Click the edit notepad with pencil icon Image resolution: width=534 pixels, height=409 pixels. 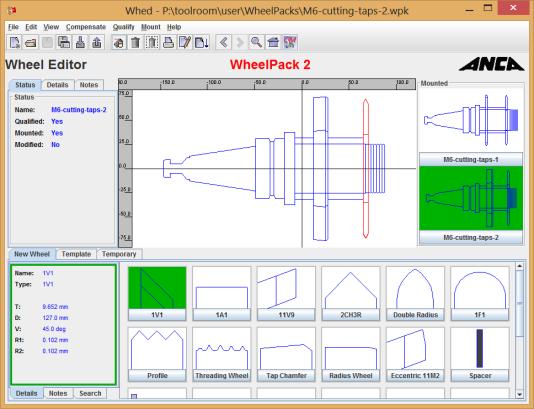[185, 43]
